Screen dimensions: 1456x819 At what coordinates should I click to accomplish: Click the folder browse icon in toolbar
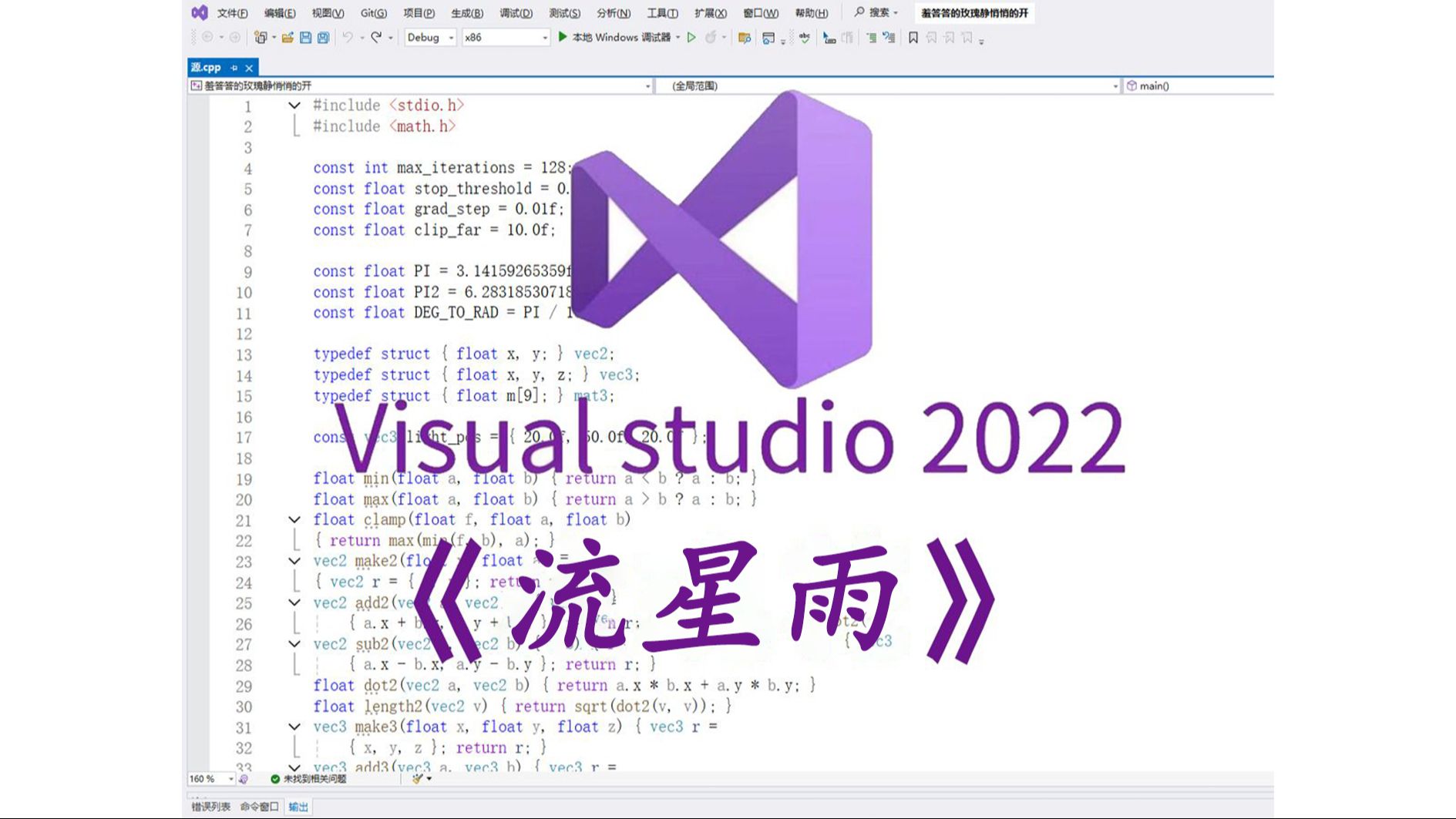(x=745, y=38)
